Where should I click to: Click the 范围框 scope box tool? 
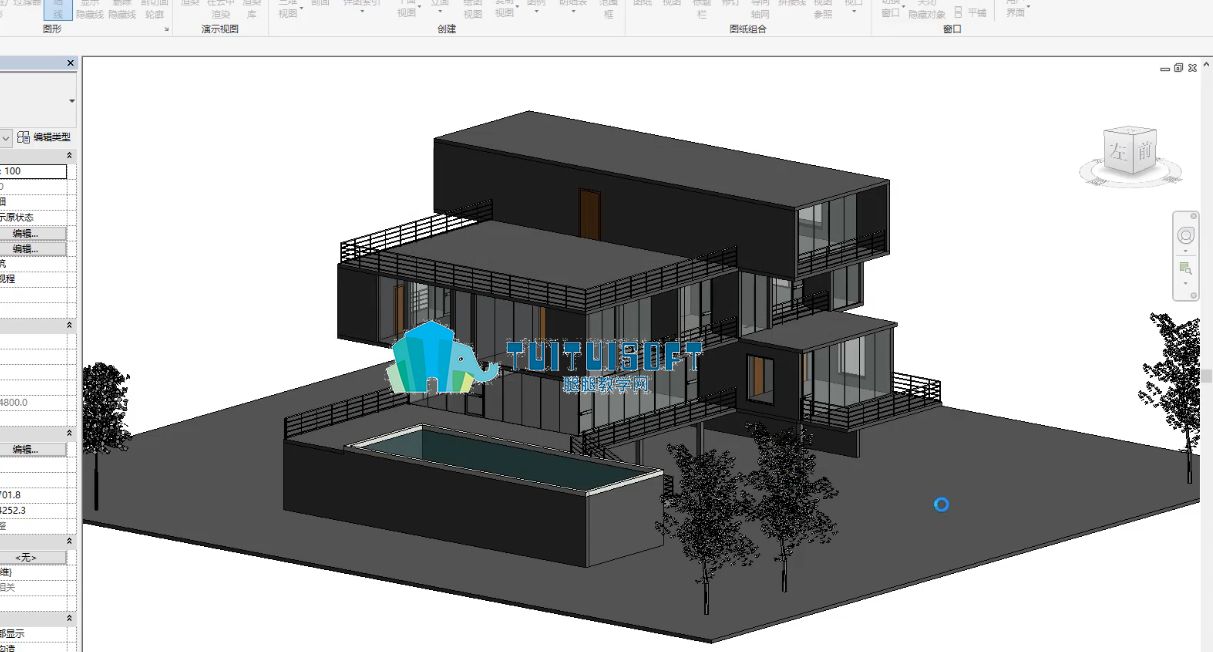pyautogui.click(x=607, y=9)
